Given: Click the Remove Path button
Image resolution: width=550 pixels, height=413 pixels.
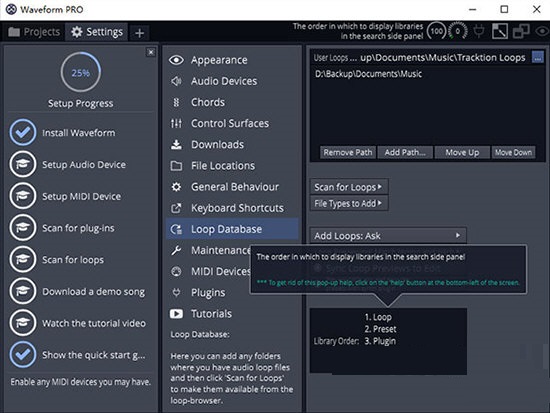Looking at the screenshot, I should click(348, 152).
